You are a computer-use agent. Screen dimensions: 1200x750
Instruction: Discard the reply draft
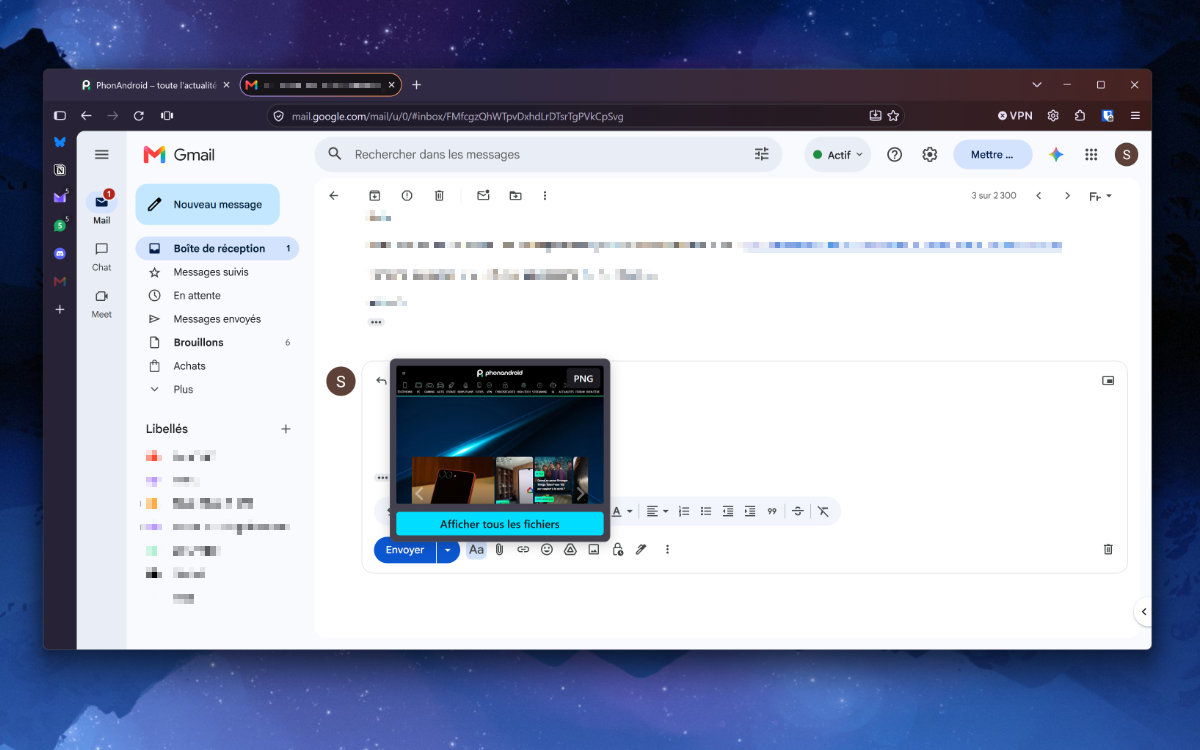pos(1108,549)
